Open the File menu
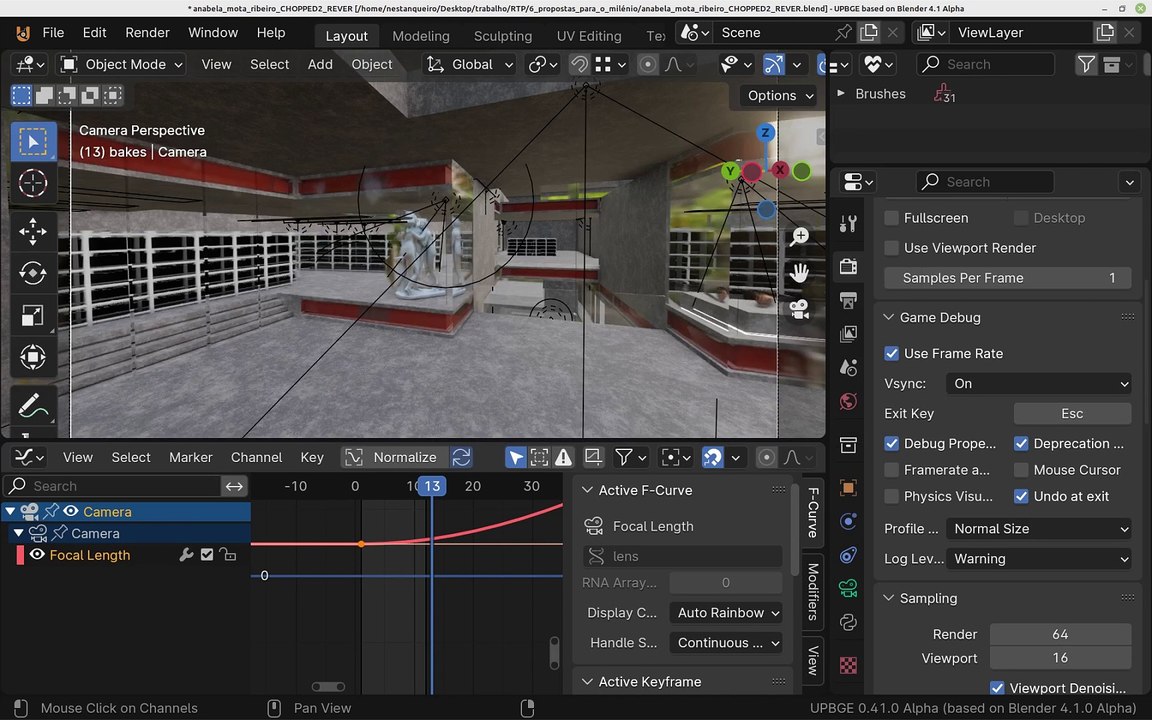This screenshot has height=720, width=1152. [53, 33]
